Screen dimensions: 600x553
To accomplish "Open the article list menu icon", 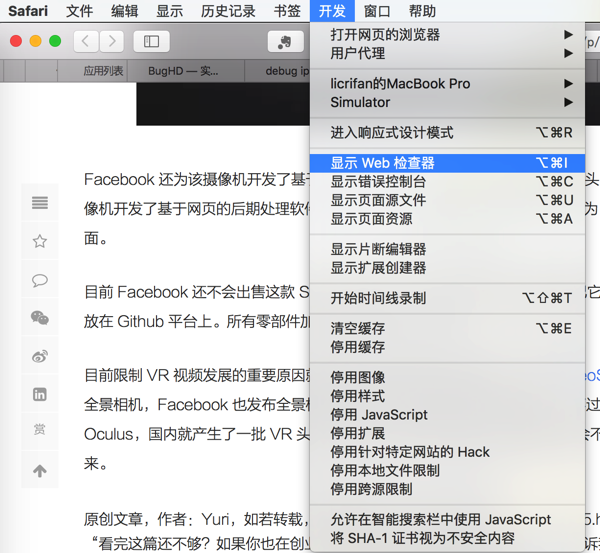I will point(40,202).
